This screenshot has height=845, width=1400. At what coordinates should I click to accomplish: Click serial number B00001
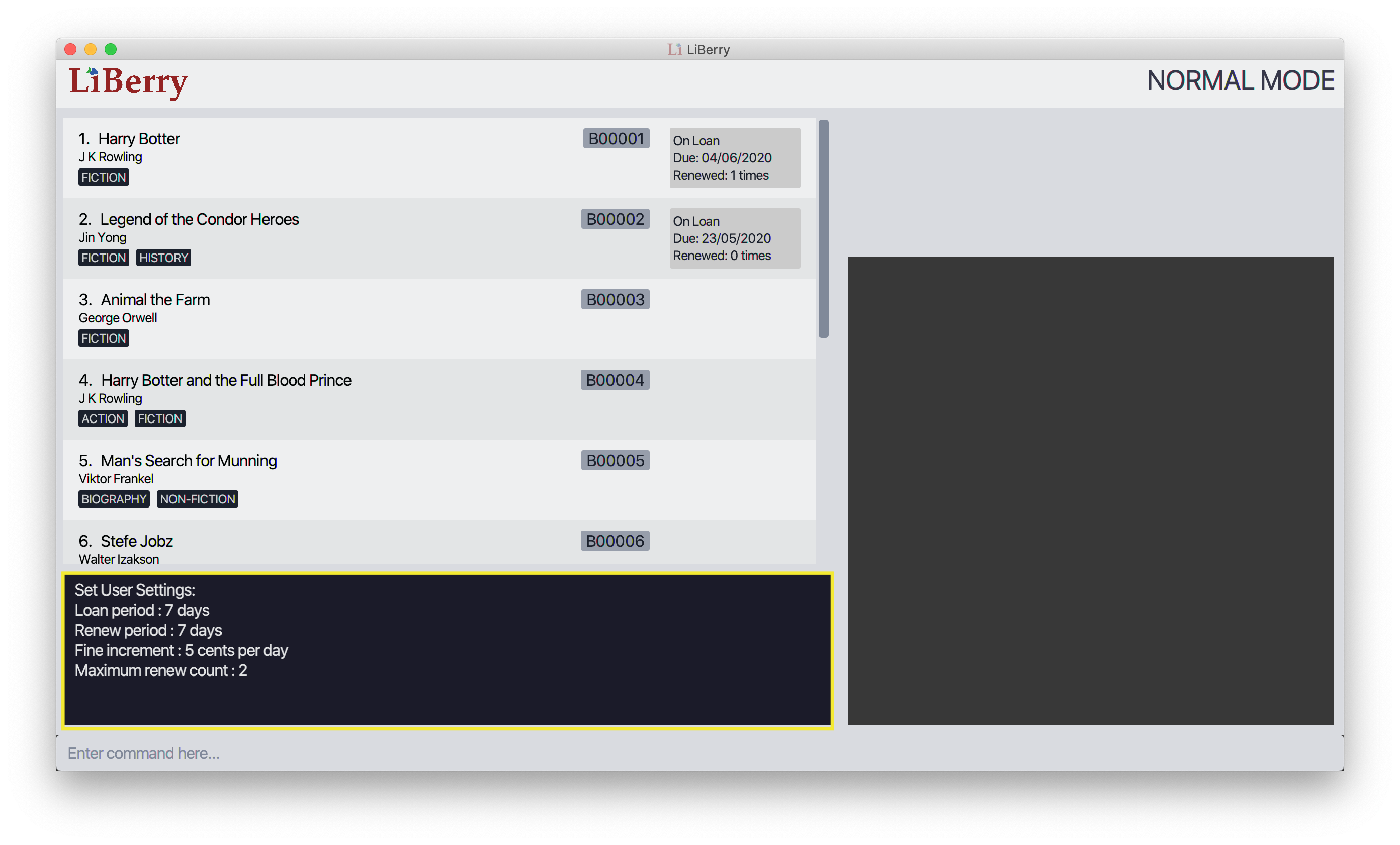click(616, 139)
